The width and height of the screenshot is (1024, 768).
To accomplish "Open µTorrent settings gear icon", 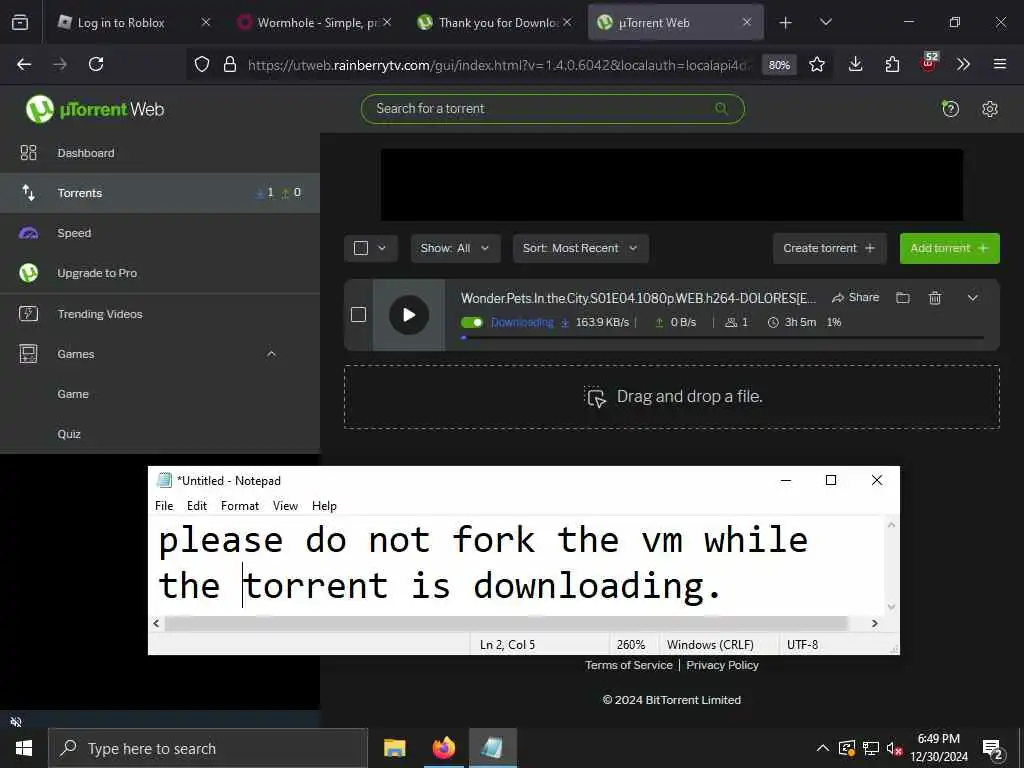I will (x=989, y=108).
